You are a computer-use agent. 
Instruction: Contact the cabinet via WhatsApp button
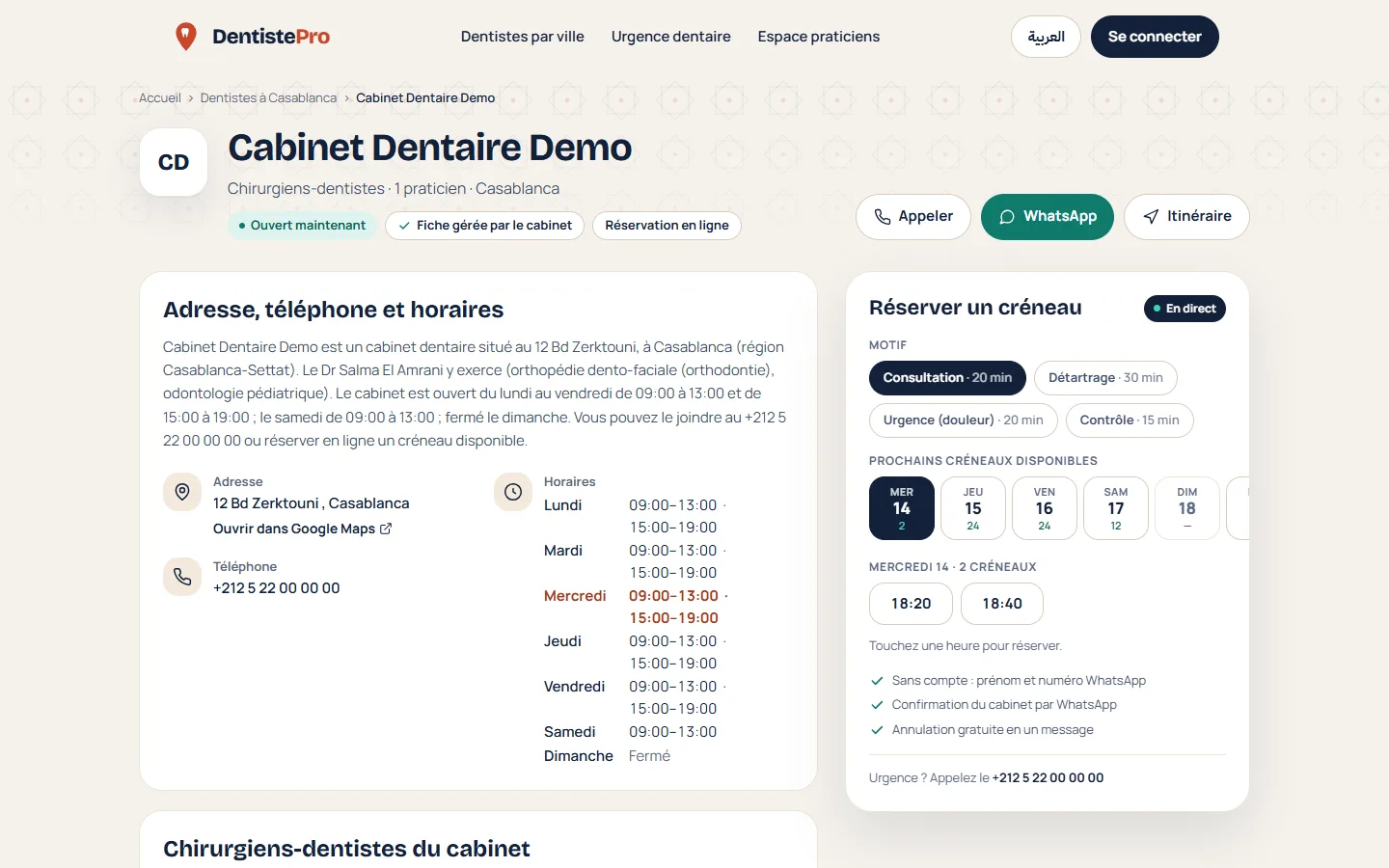1048,217
